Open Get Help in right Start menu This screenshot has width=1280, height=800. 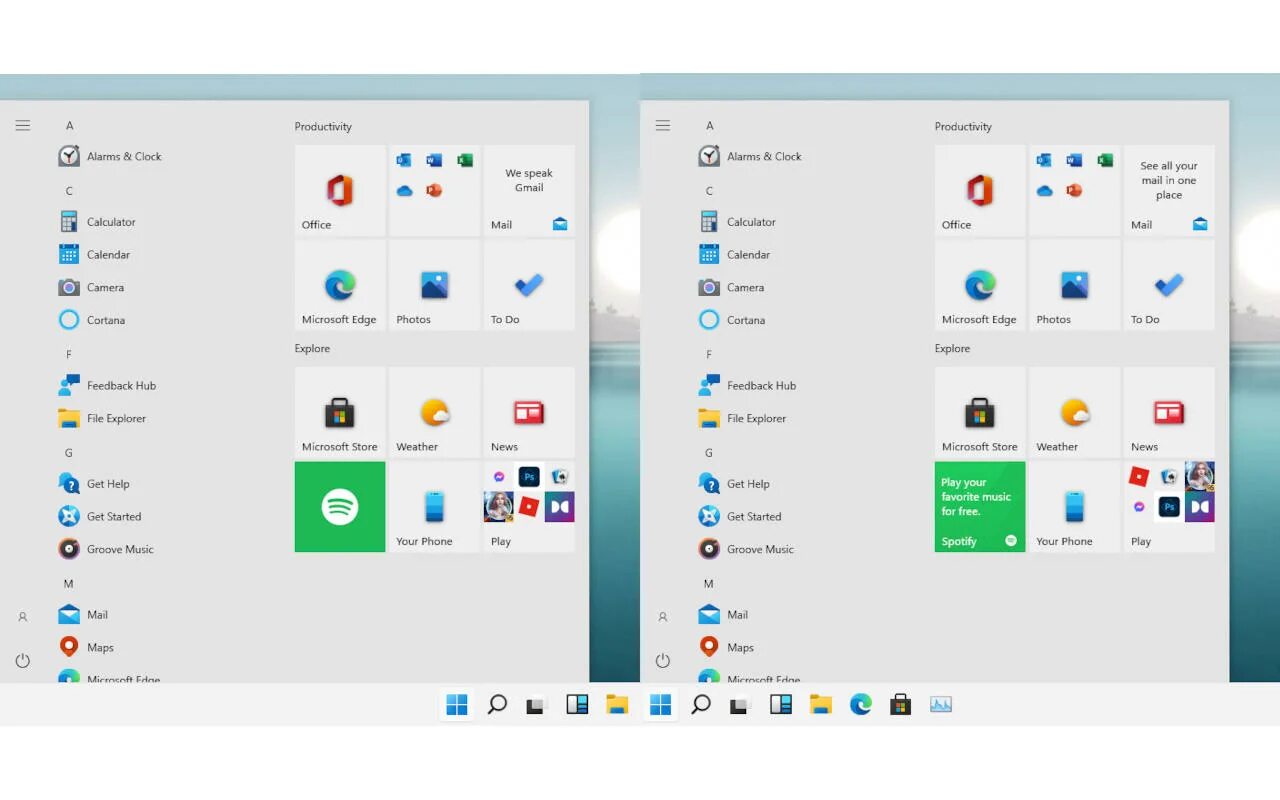(734, 484)
